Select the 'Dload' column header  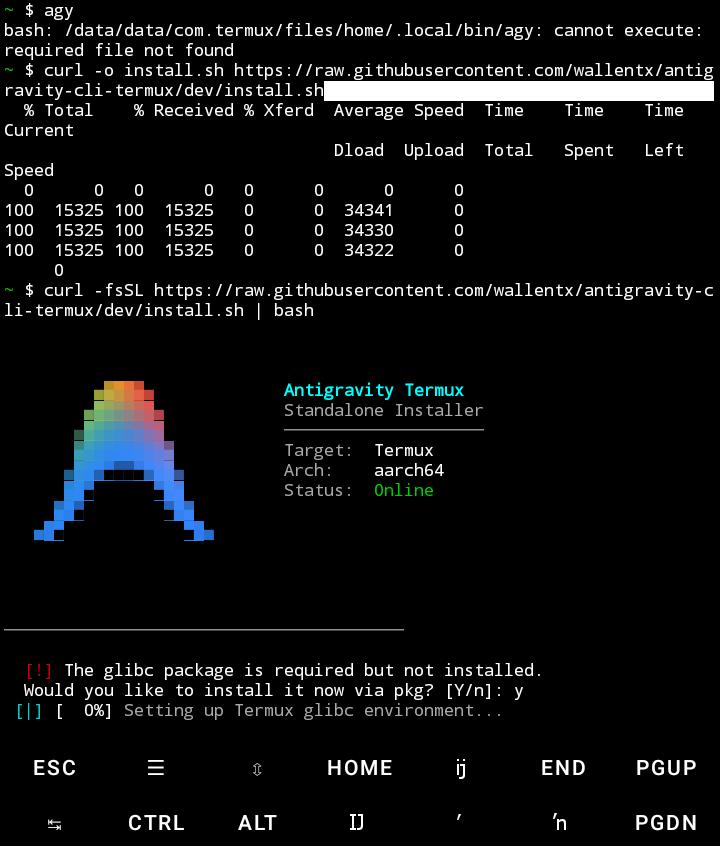coord(359,151)
